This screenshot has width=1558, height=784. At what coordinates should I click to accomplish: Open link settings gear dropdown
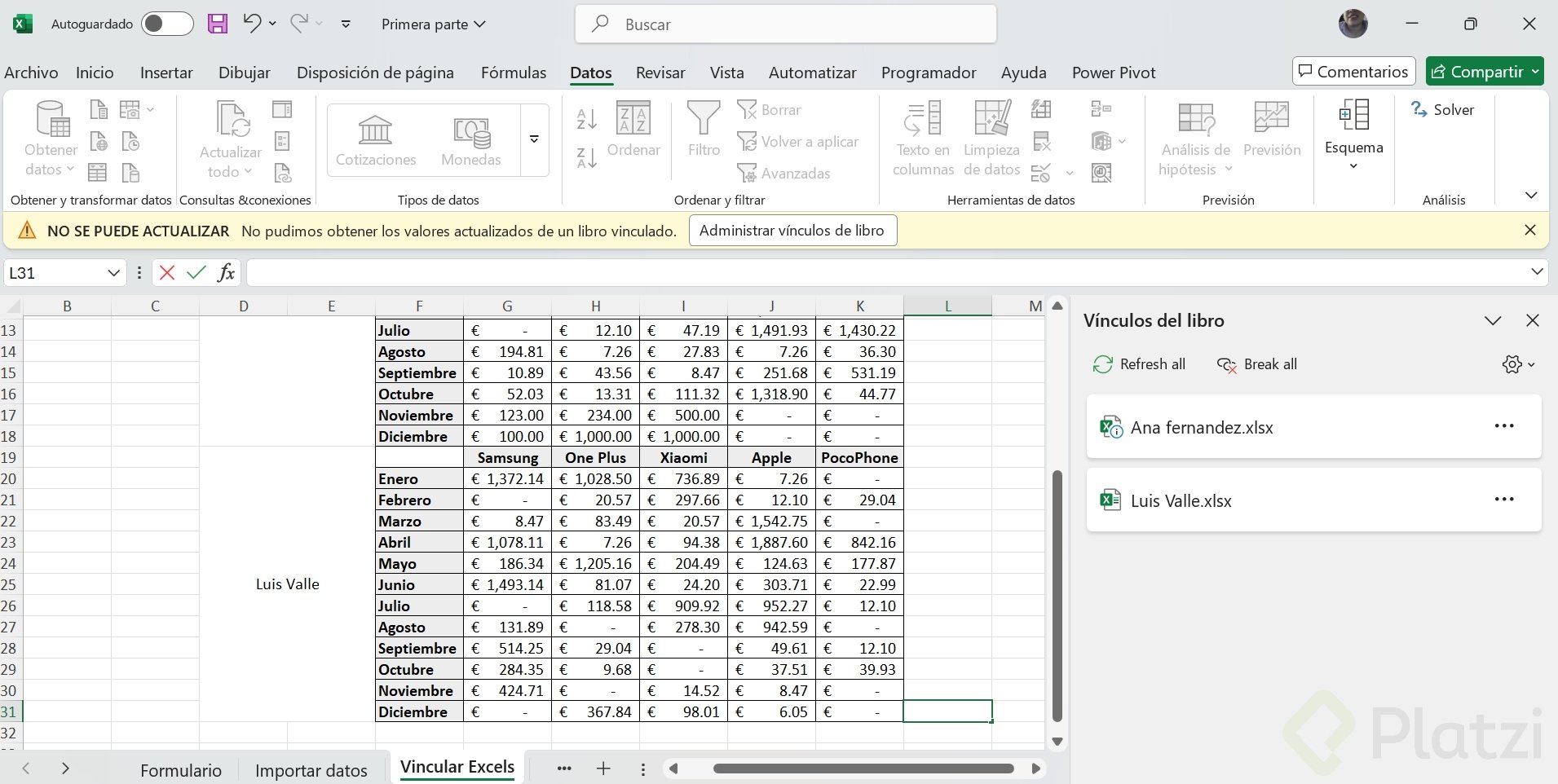pyautogui.click(x=1518, y=364)
